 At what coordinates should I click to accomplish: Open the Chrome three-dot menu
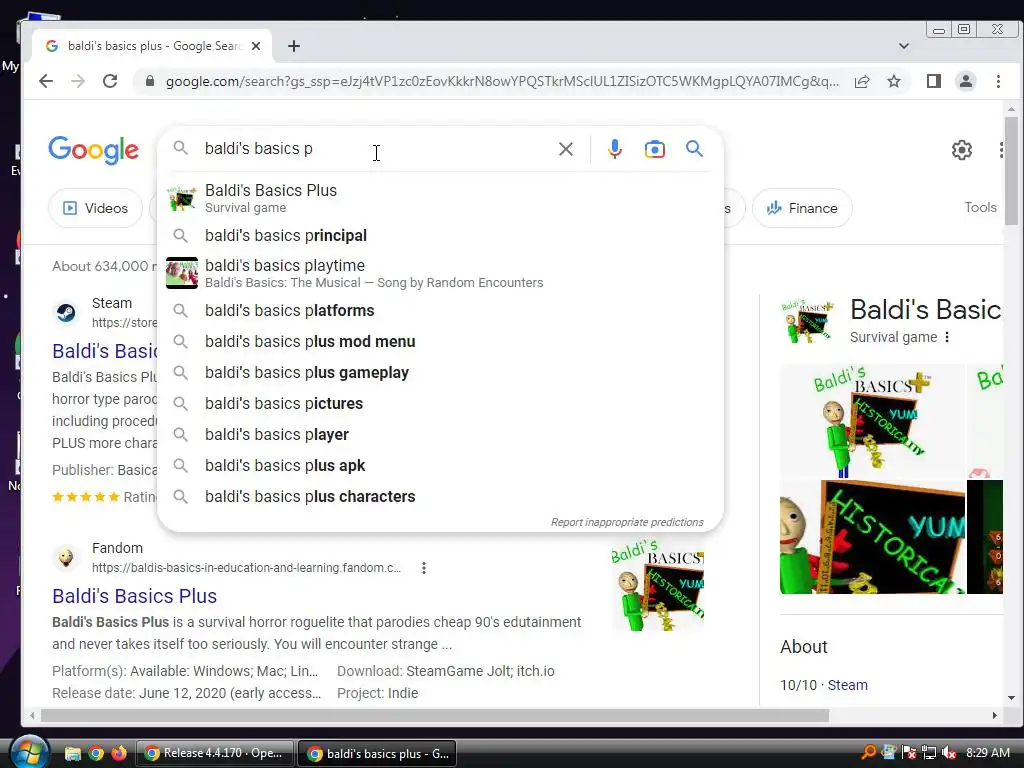click(999, 81)
